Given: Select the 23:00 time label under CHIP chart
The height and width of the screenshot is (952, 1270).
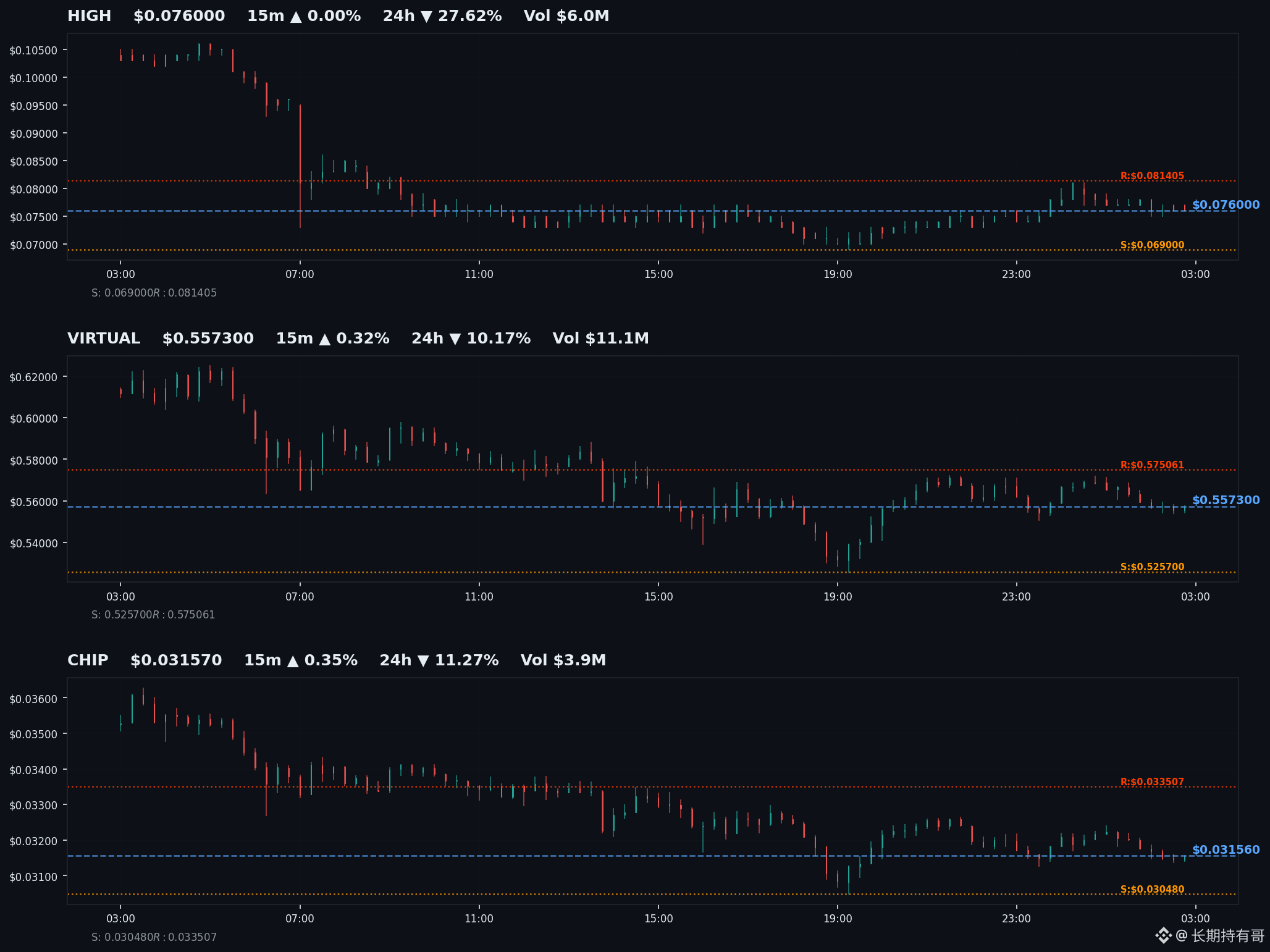Looking at the screenshot, I should point(1016,919).
